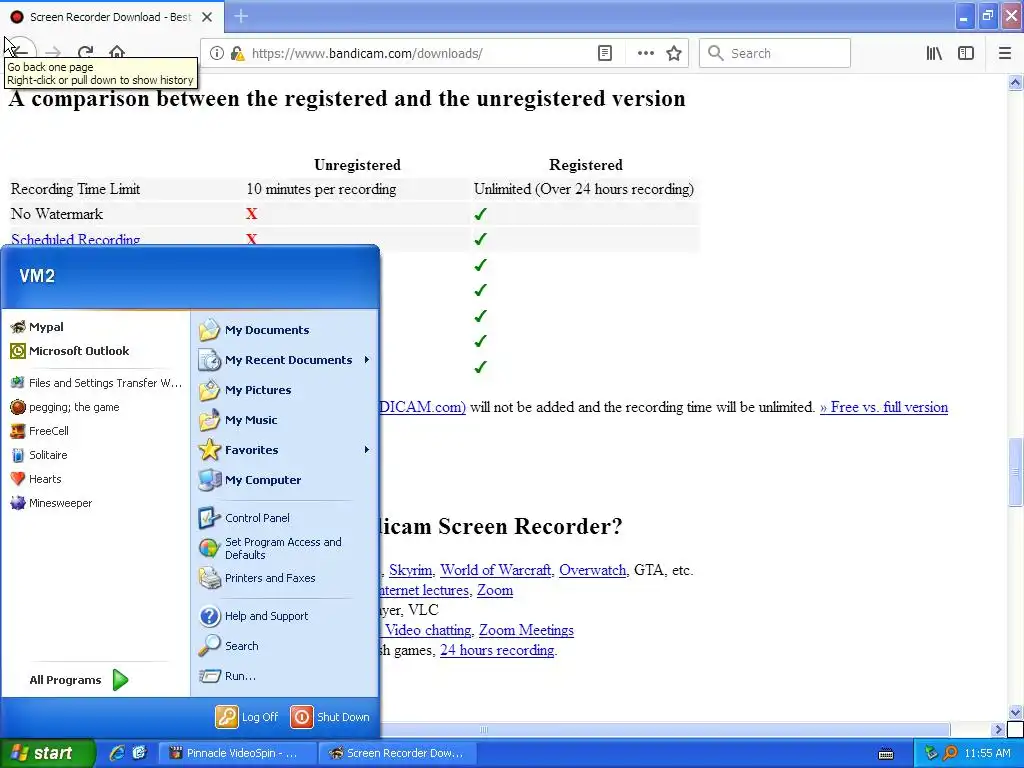Image resolution: width=1024 pixels, height=768 pixels.
Task: Click the Shut Down button
Action: (x=330, y=717)
